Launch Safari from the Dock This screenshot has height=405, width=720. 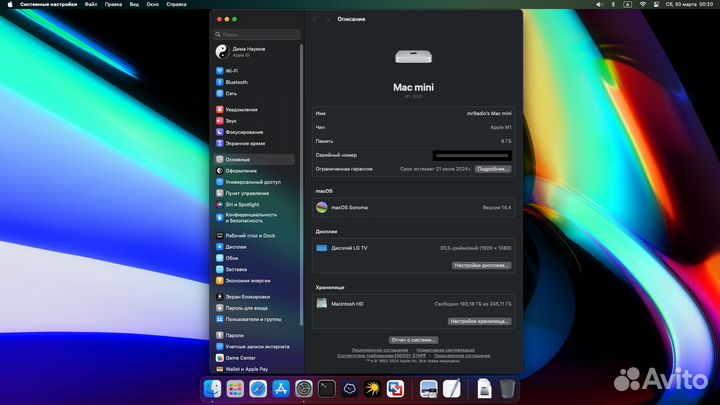[258, 389]
